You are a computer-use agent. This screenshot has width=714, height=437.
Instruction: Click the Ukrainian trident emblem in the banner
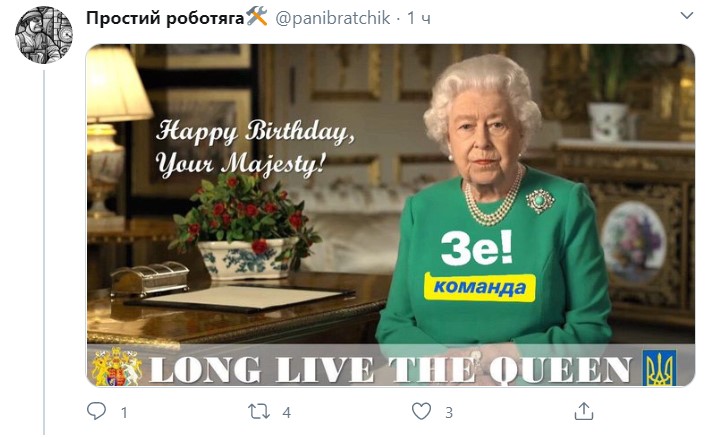coord(659,368)
